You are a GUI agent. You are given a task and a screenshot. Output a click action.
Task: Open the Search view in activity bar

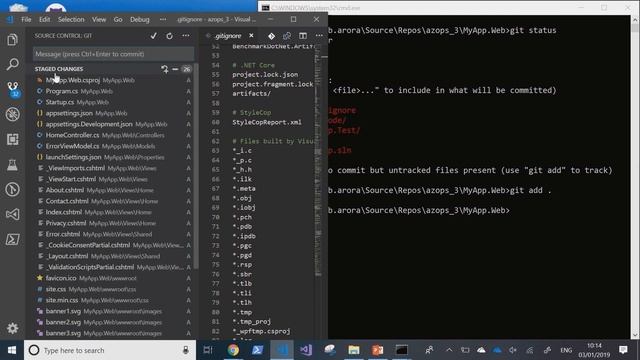click(13, 64)
